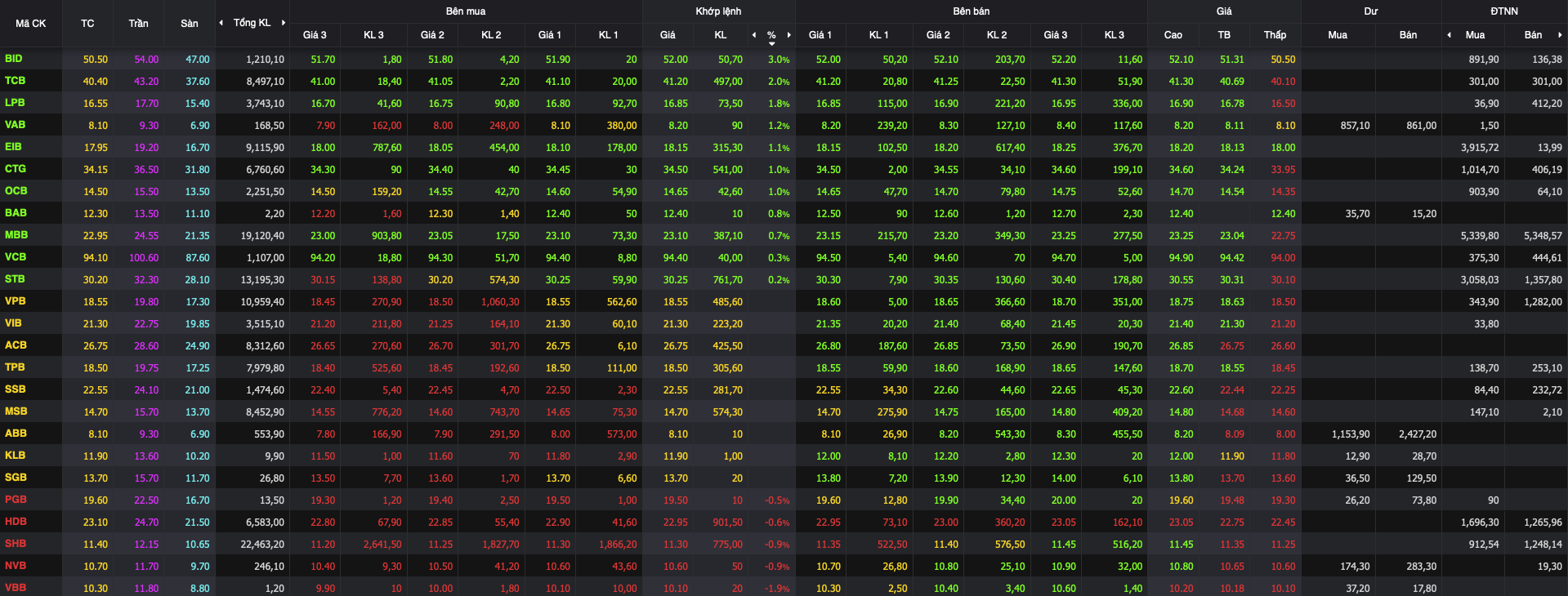
Task: Click VCB ceiling price 100.60
Action: [x=144, y=258]
